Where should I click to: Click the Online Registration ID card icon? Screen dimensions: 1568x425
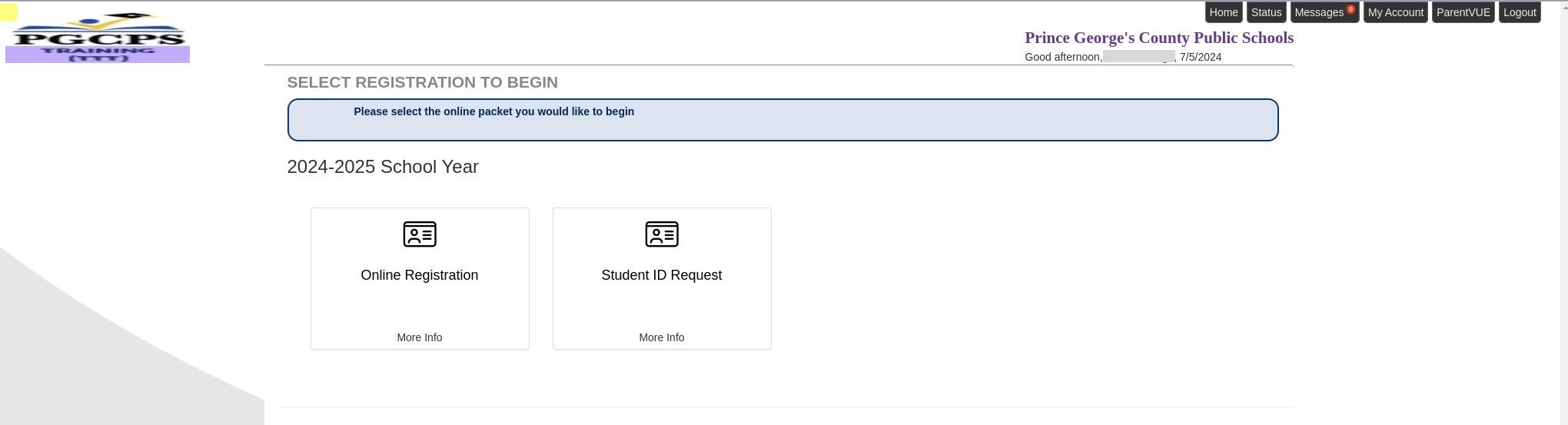tap(420, 234)
